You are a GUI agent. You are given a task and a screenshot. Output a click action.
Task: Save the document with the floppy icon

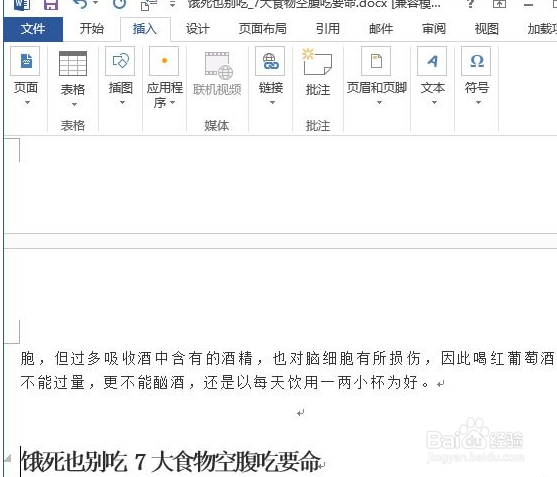[51, 5]
